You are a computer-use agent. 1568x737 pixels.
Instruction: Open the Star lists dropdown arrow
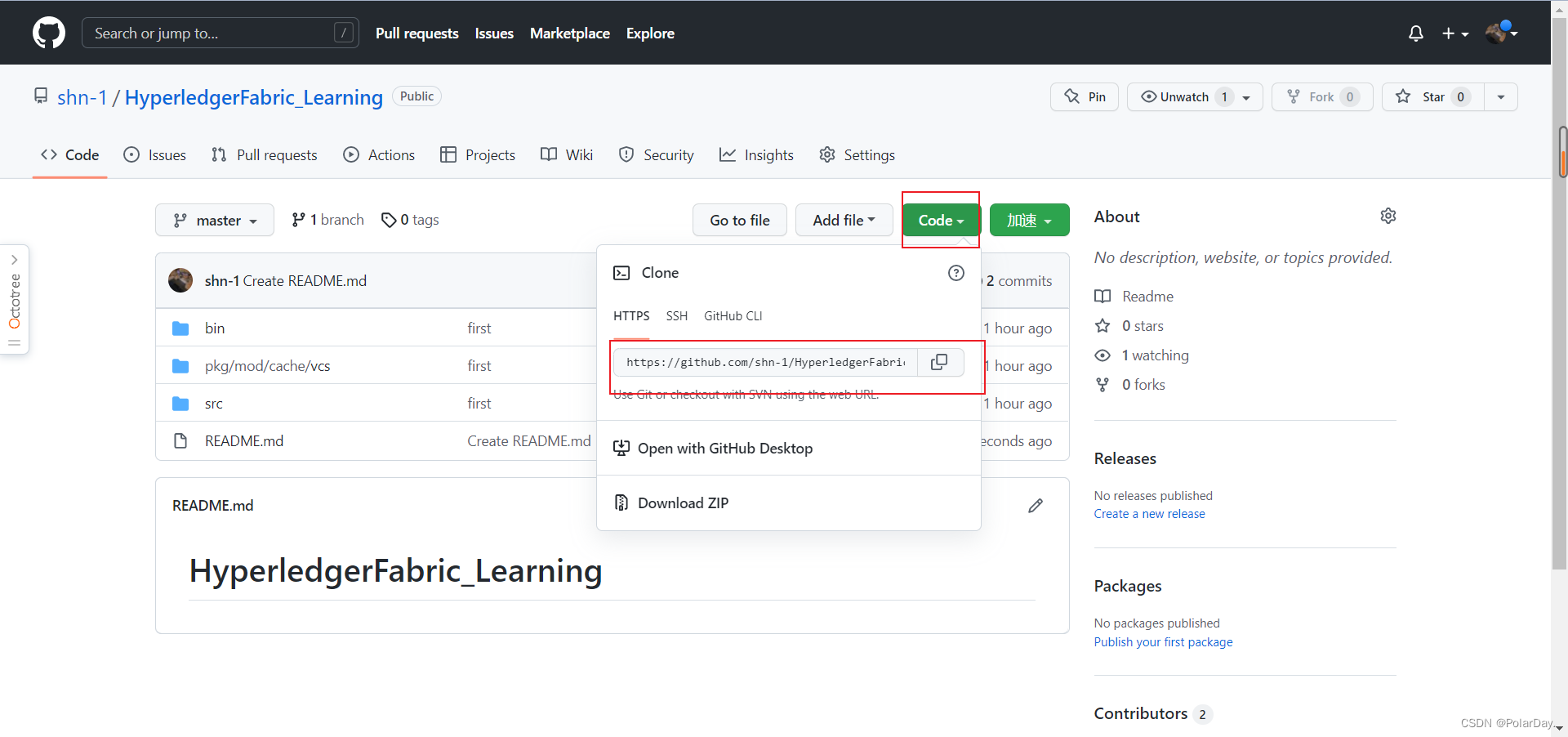(x=1501, y=96)
